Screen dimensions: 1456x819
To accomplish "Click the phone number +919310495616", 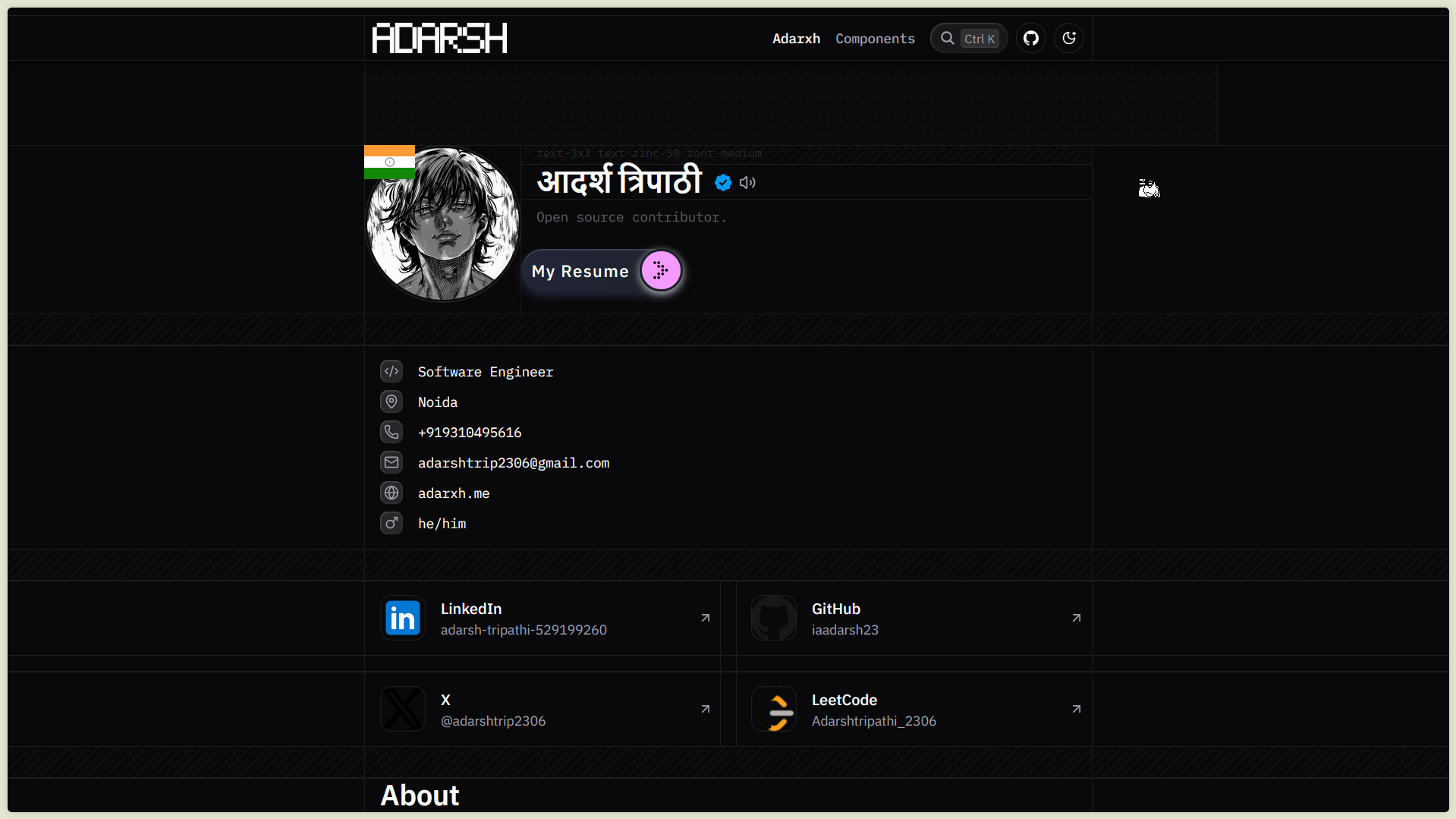I will click(x=470, y=433).
